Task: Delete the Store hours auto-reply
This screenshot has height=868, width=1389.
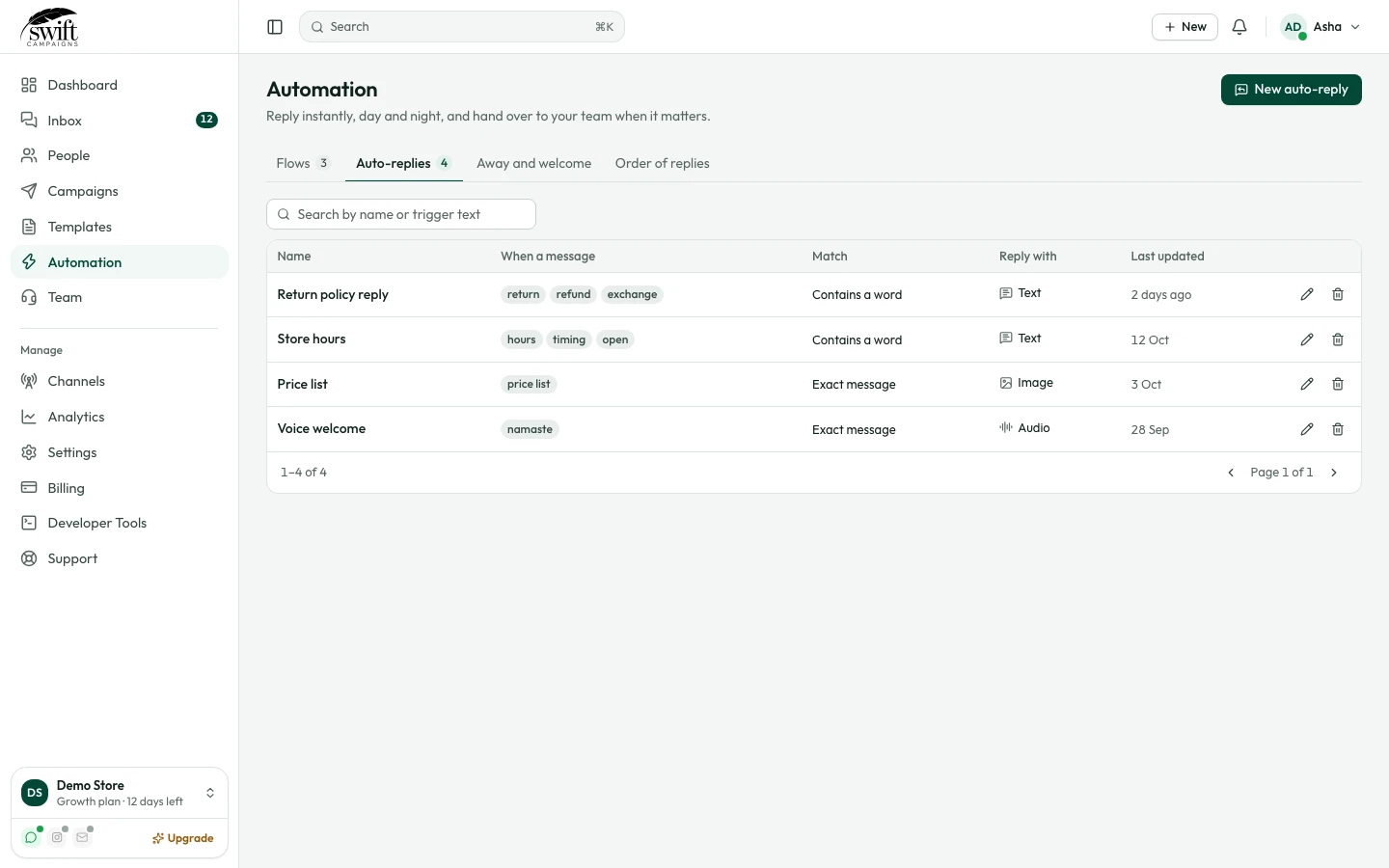Action: click(1338, 339)
